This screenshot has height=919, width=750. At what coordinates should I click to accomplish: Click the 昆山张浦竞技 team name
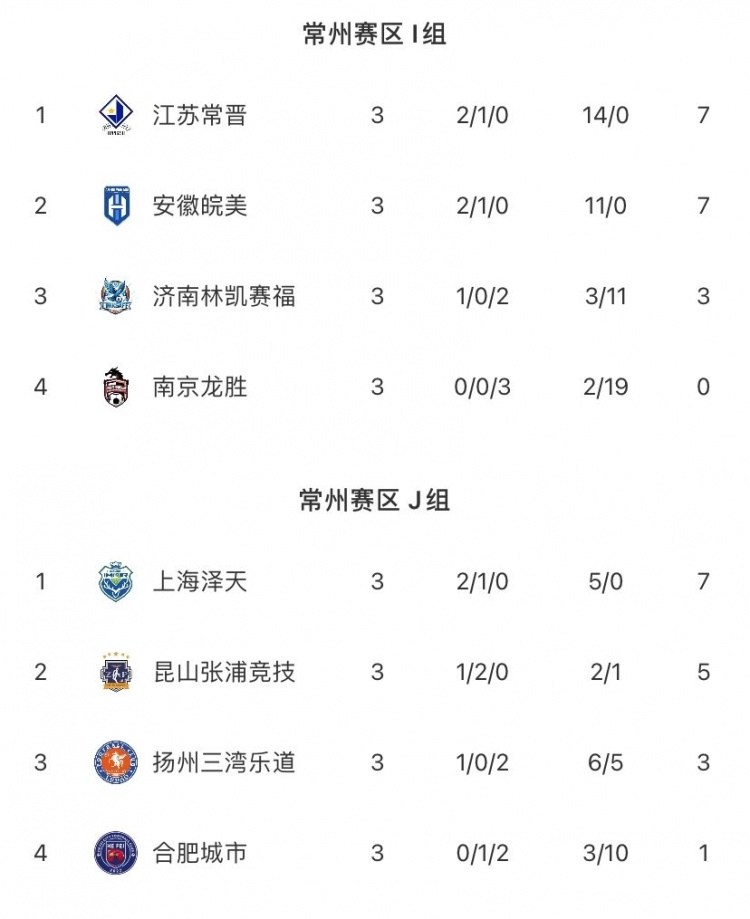click(224, 672)
